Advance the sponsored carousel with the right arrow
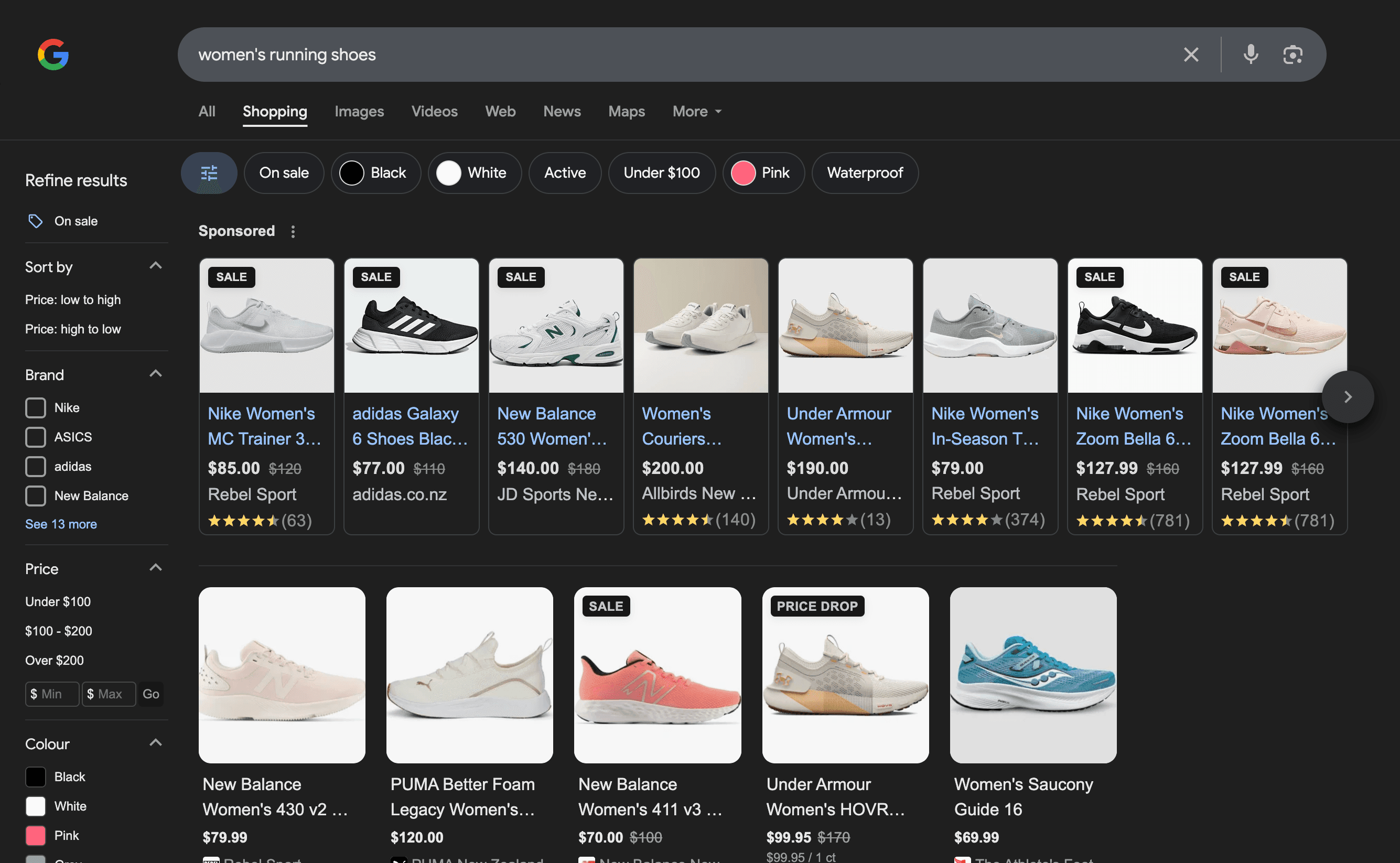Image resolution: width=1400 pixels, height=863 pixels. point(1348,397)
